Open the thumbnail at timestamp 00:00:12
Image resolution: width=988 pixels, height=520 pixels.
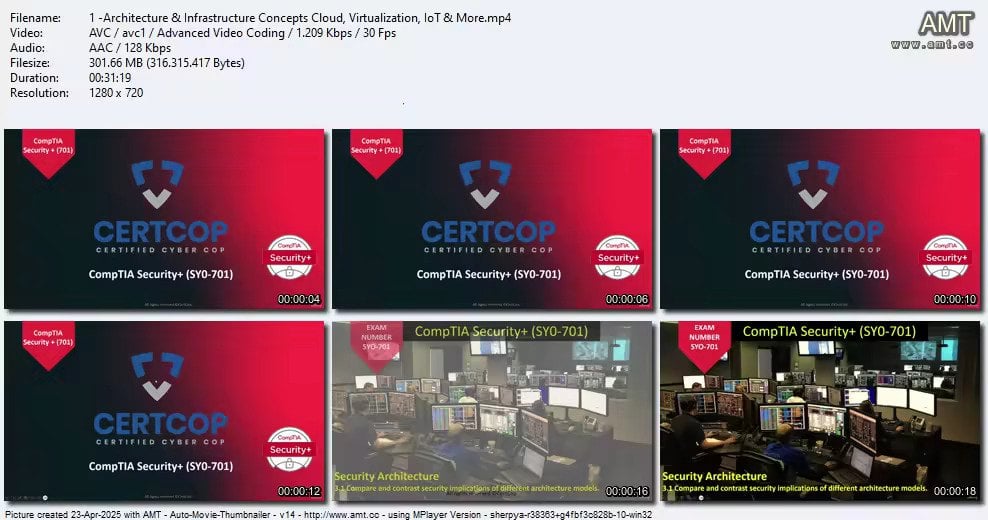click(x=164, y=412)
